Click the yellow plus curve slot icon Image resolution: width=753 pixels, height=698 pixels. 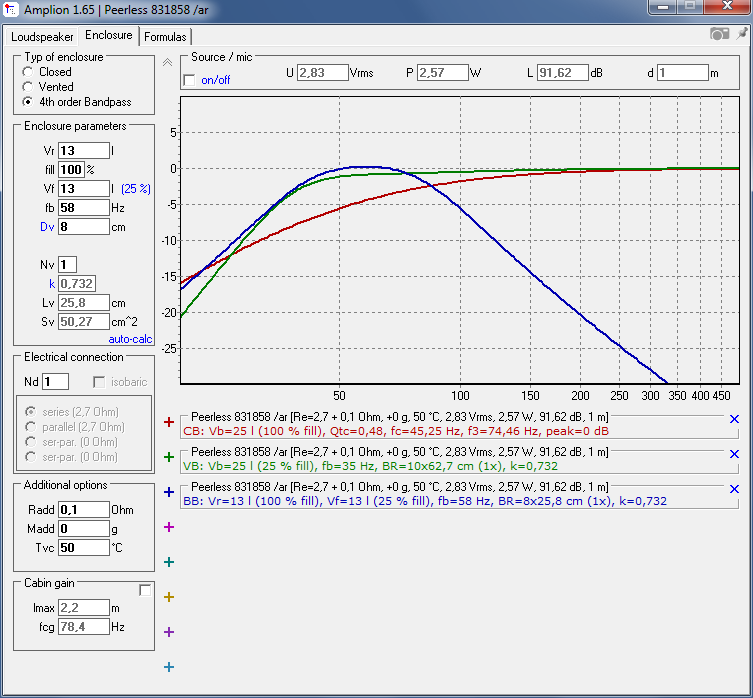(x=169, y=597)
